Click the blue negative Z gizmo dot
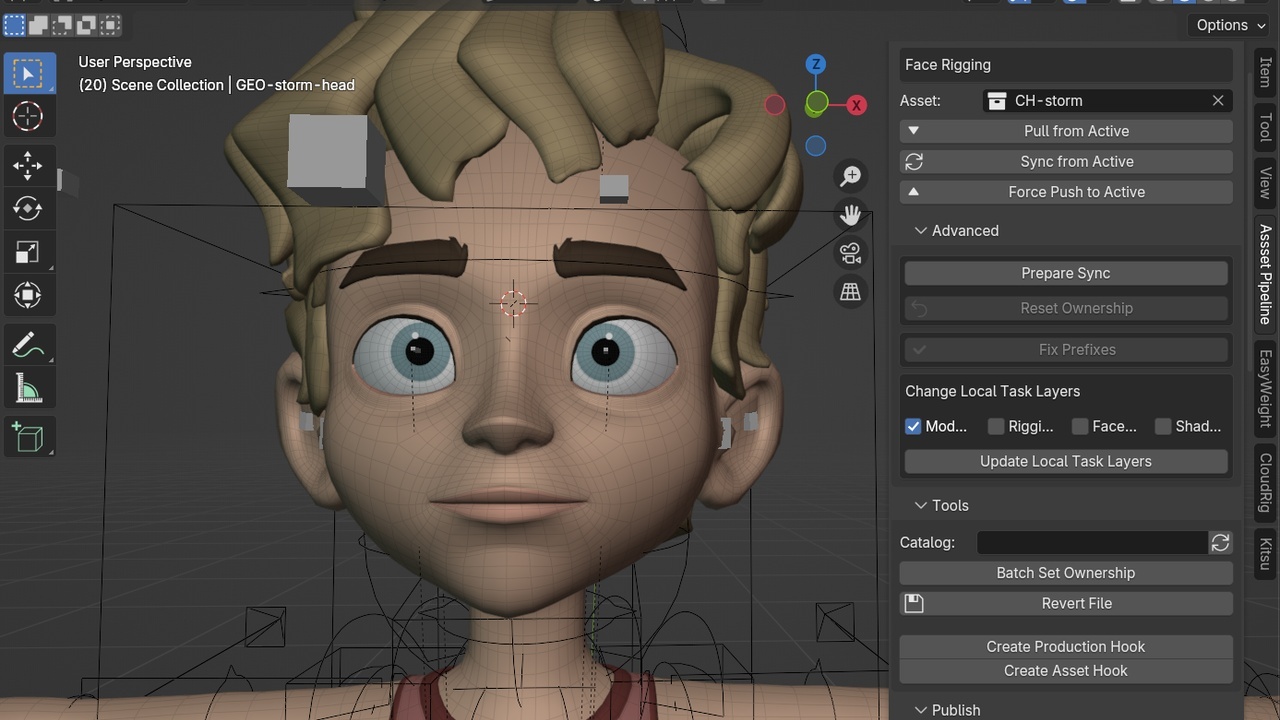1280x720 pixels. [x=816, y=146]
